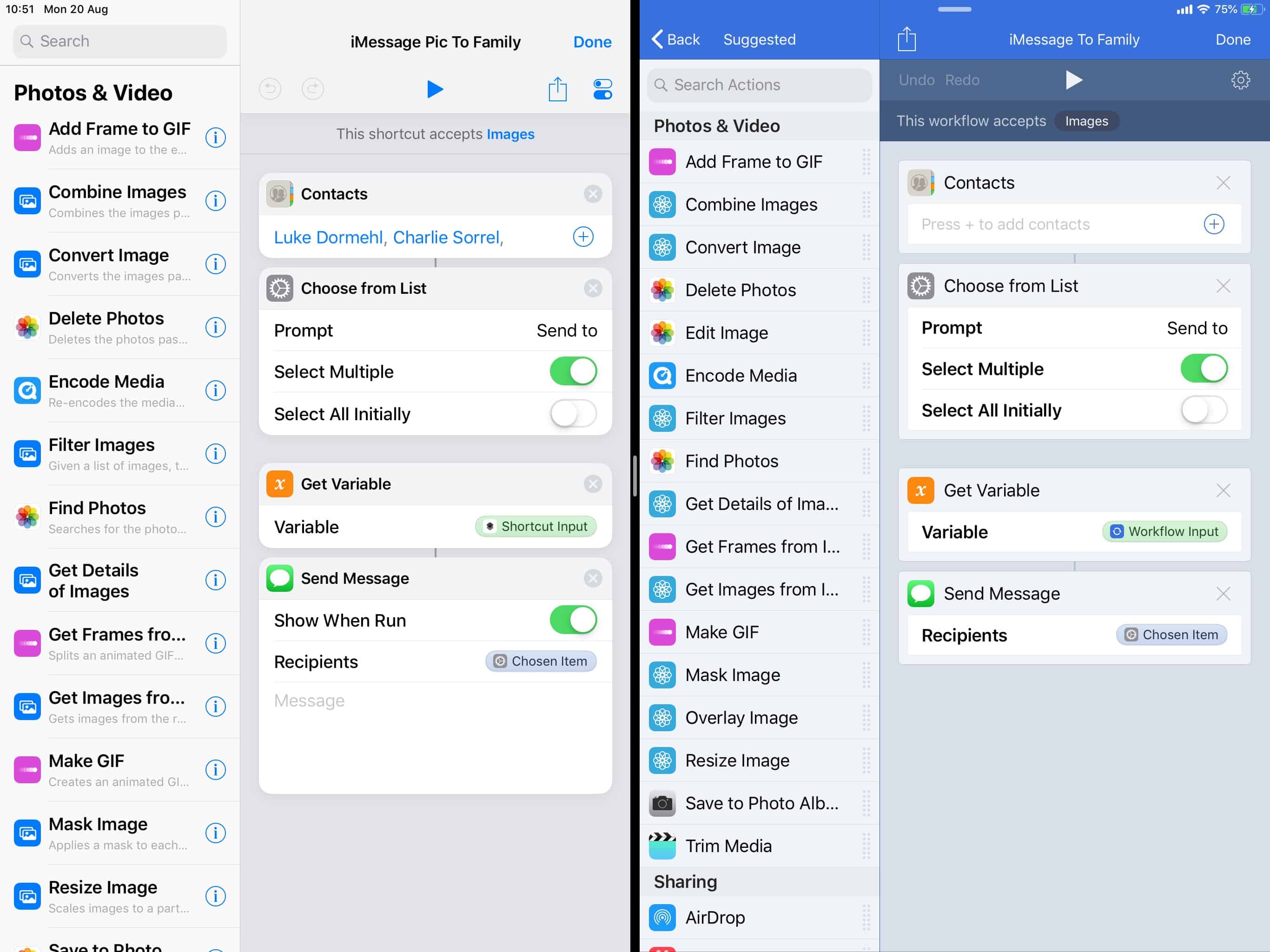This screenshot has width=1270, height=952.
Task: Open Workflow settings gear icon
Action: click(x=1240, y=80)
